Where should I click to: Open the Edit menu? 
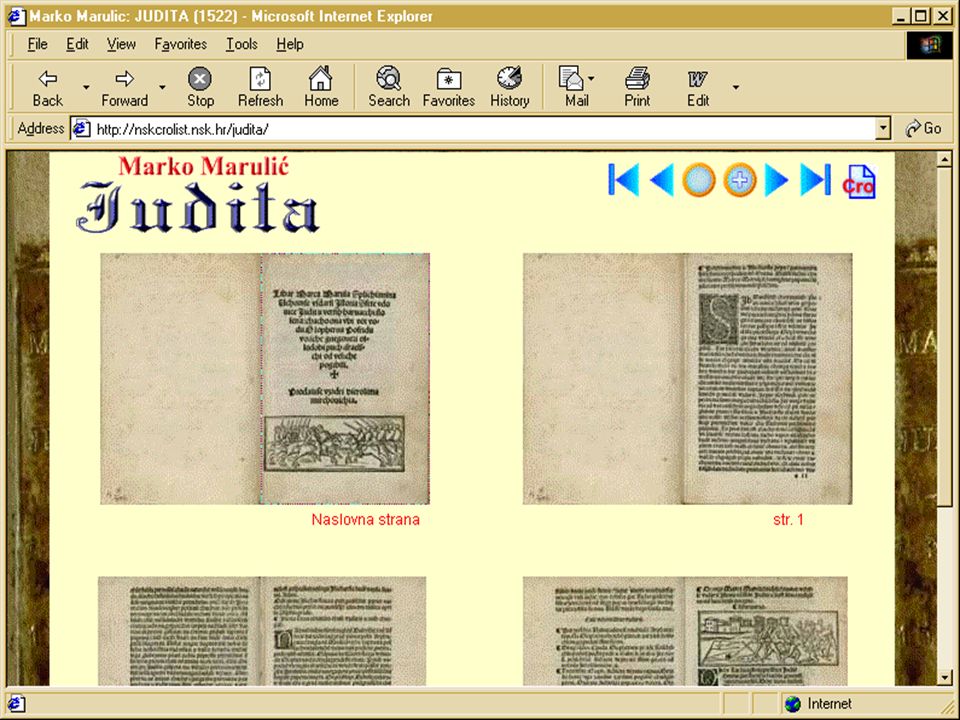[77, 44]
